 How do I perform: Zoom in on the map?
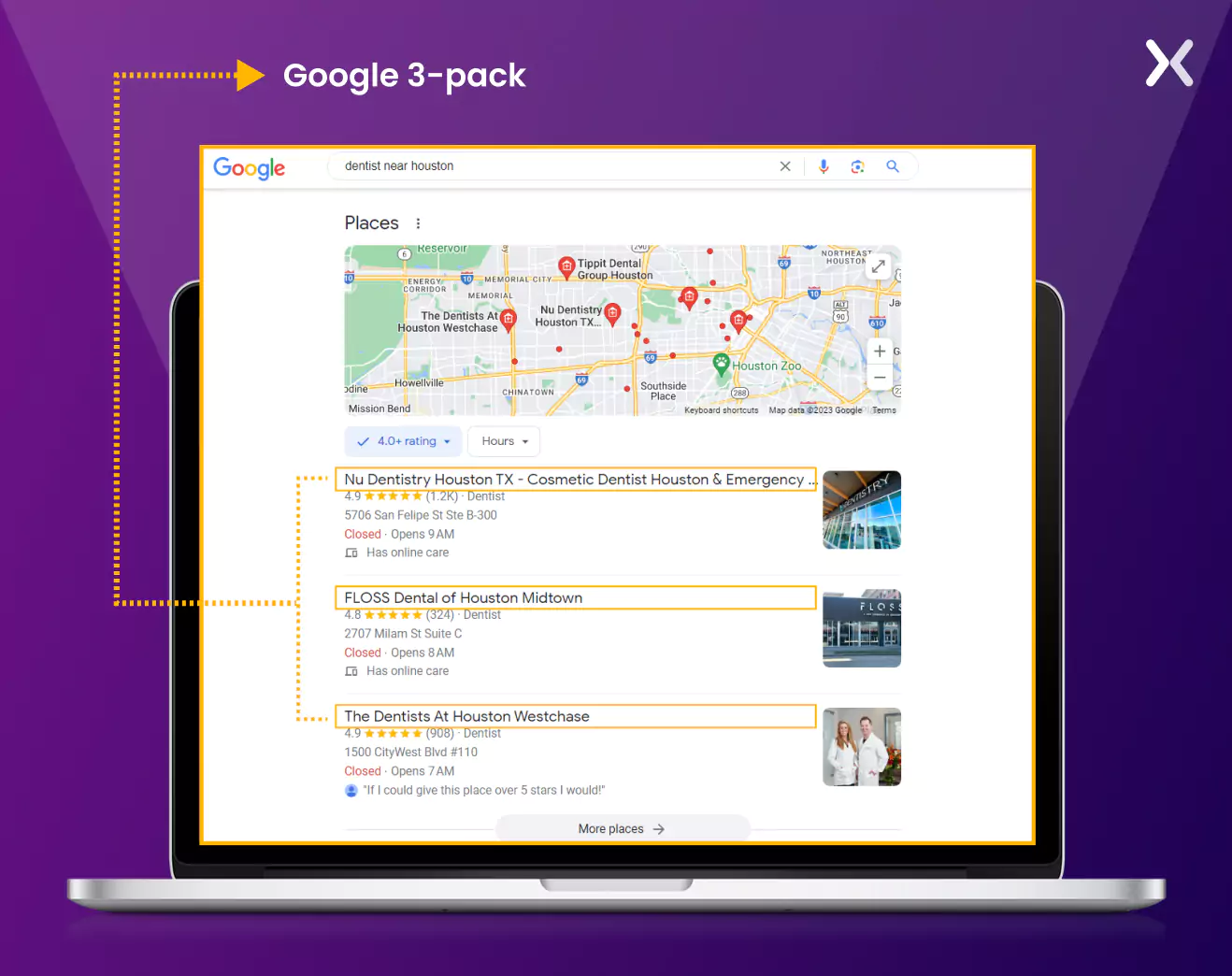click(x=880, y=352)
